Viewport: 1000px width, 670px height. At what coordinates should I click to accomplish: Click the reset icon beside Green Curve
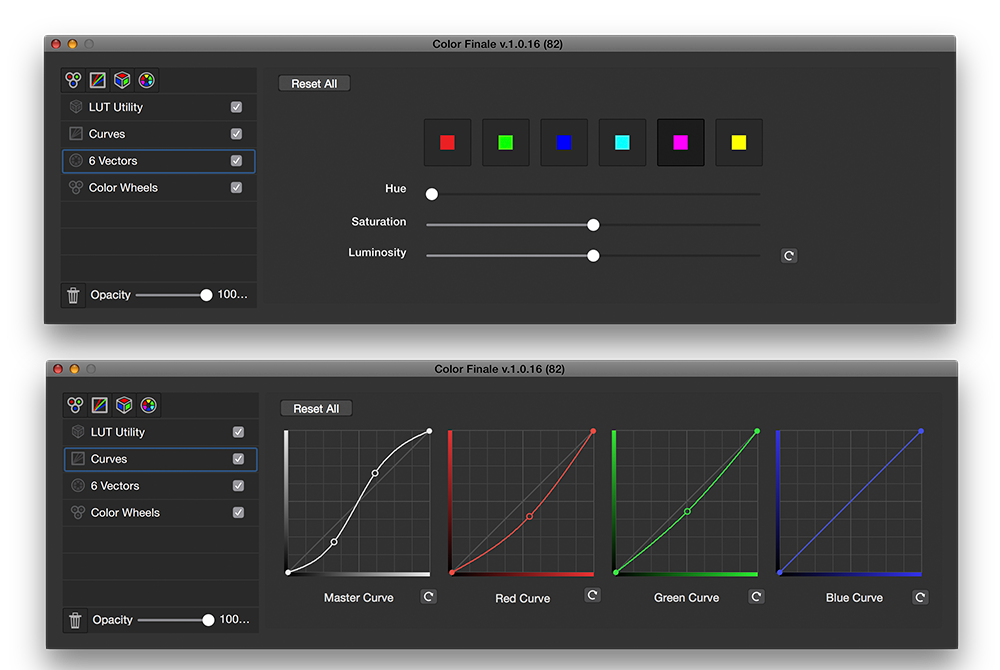756,596
